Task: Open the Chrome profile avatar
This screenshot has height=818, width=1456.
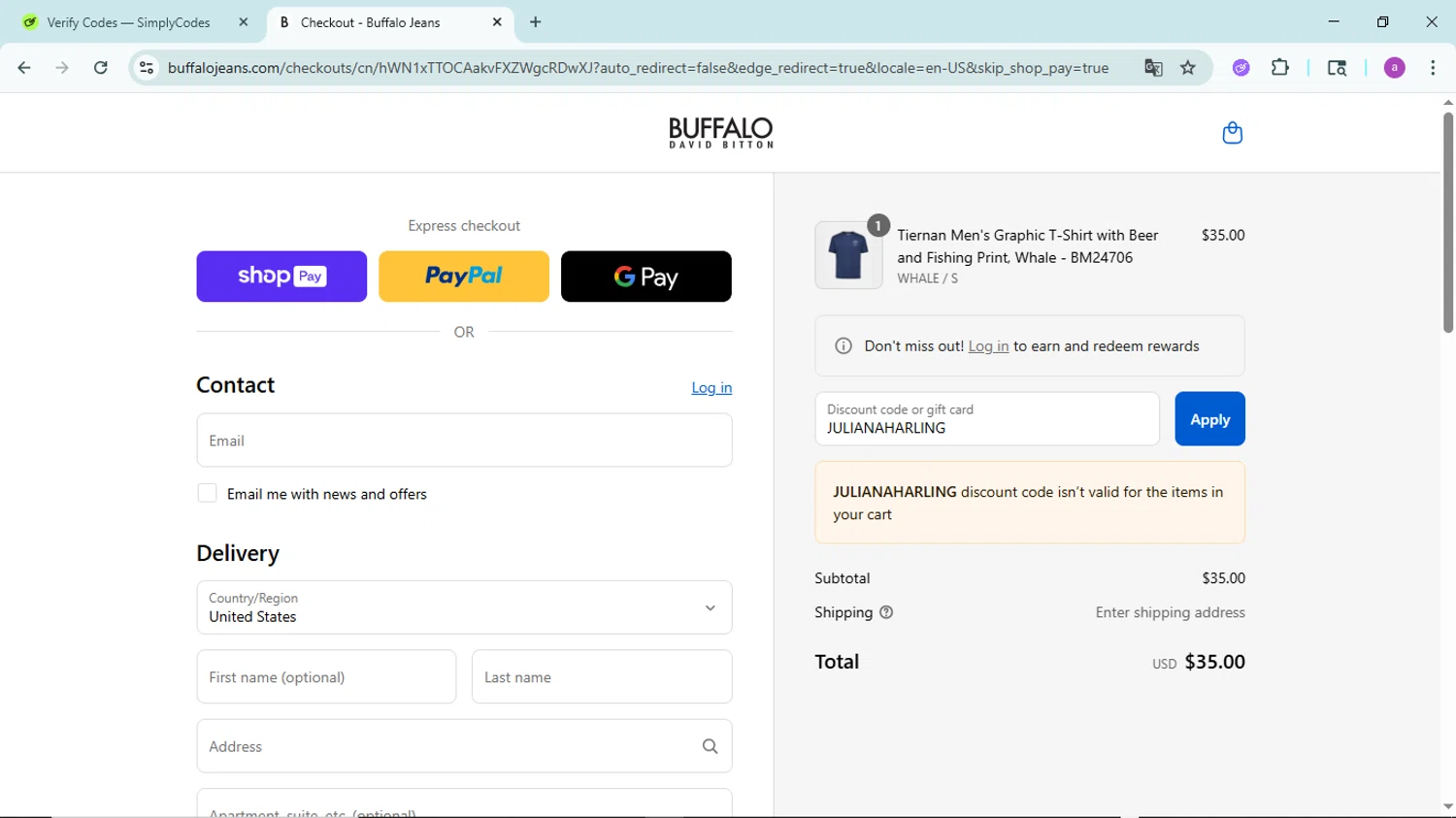Action: click(x=1394, y=68)
